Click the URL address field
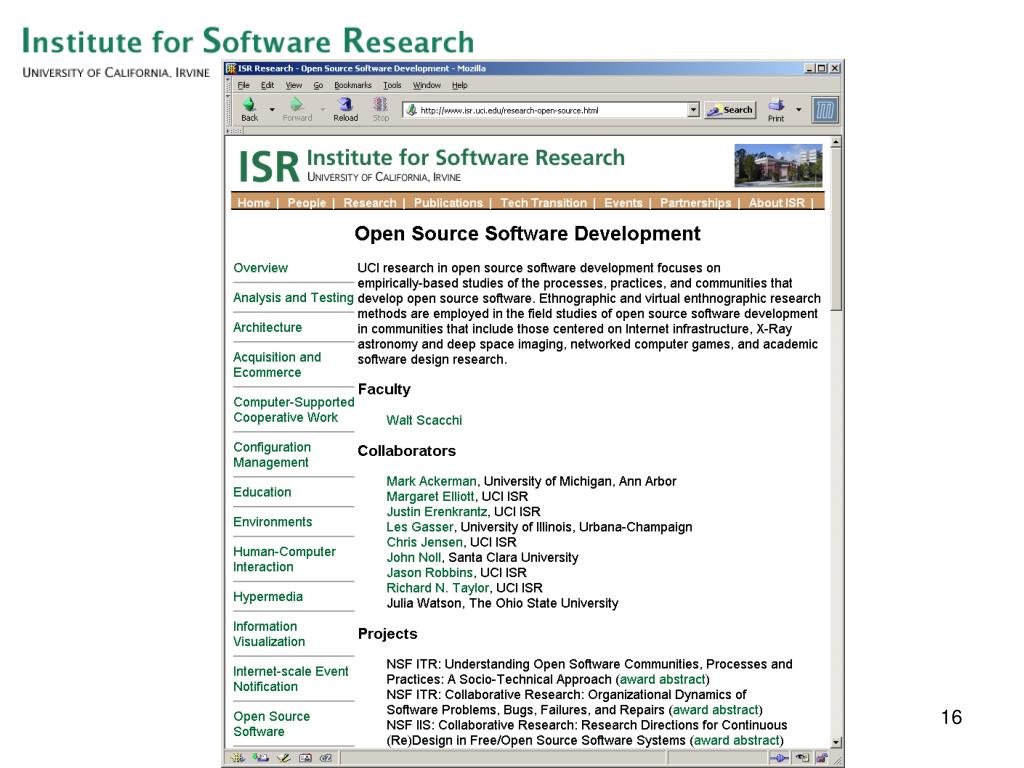 (x=552, y=110)
